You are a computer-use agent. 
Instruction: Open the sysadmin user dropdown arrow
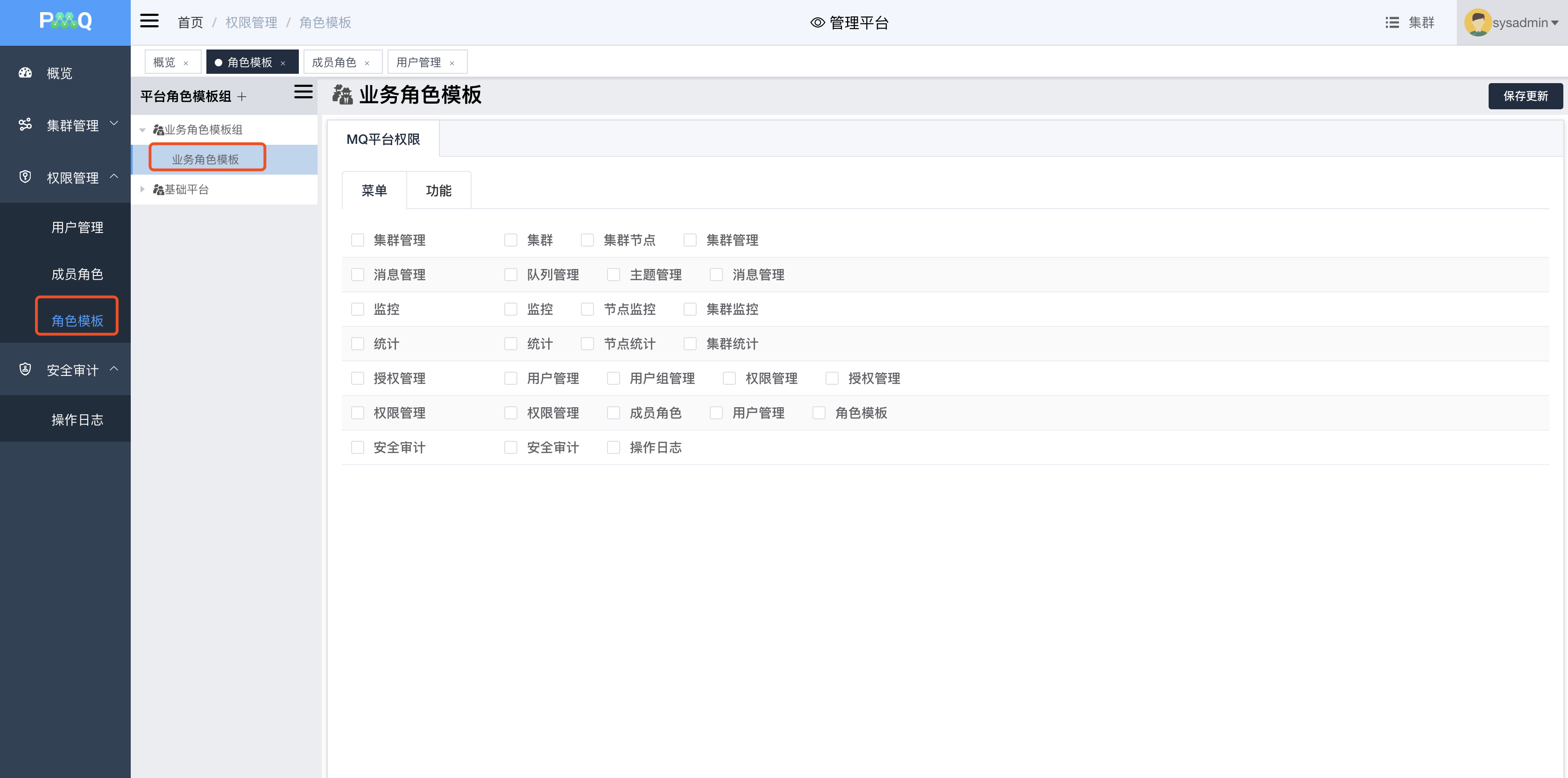1554,23
